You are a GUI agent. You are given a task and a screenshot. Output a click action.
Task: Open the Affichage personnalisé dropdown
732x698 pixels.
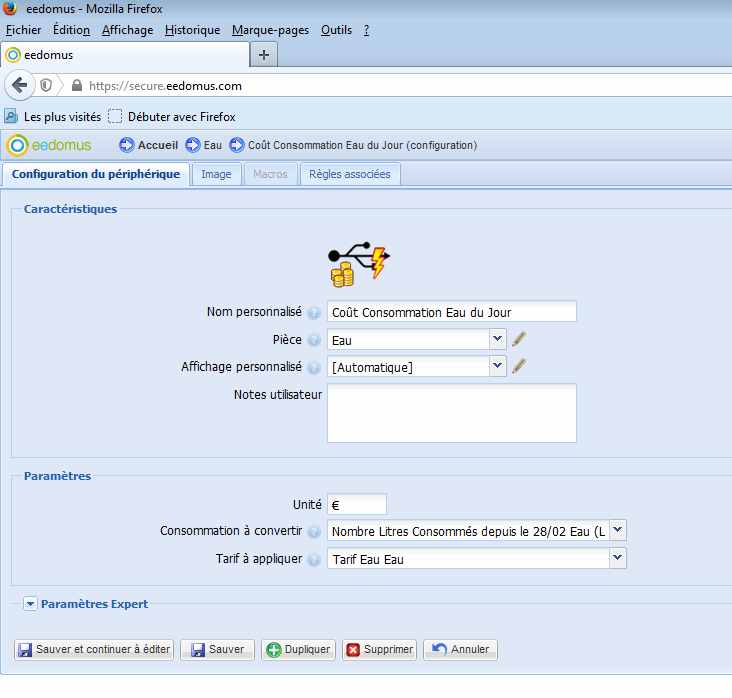point(498,367)
